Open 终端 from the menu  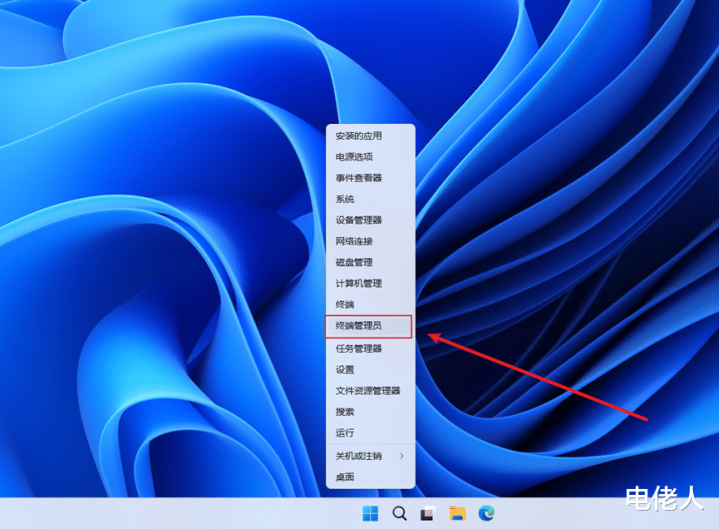[371, 304]
